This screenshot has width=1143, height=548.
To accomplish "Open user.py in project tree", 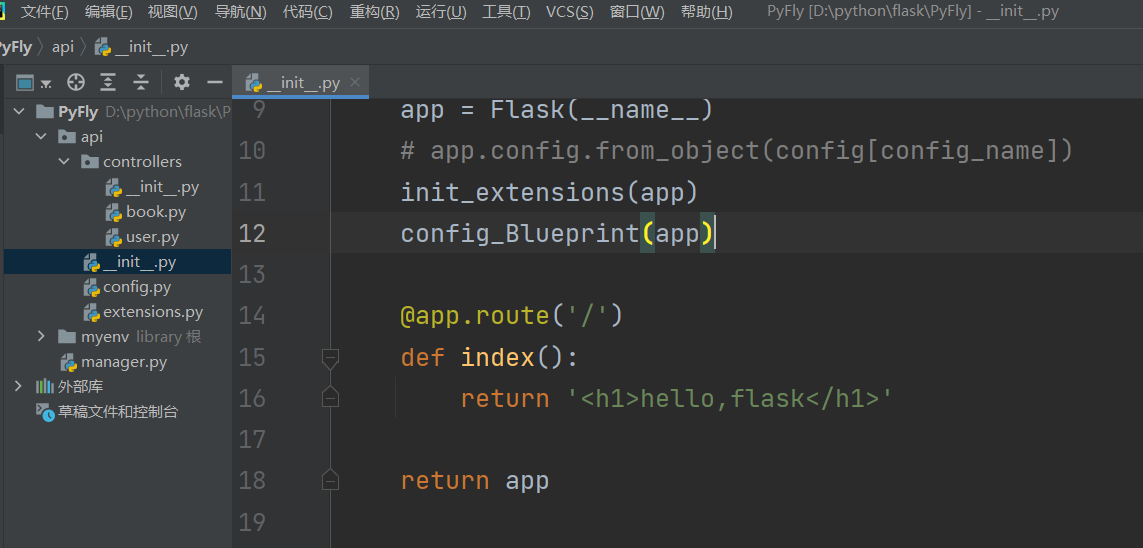I will 117,237.
